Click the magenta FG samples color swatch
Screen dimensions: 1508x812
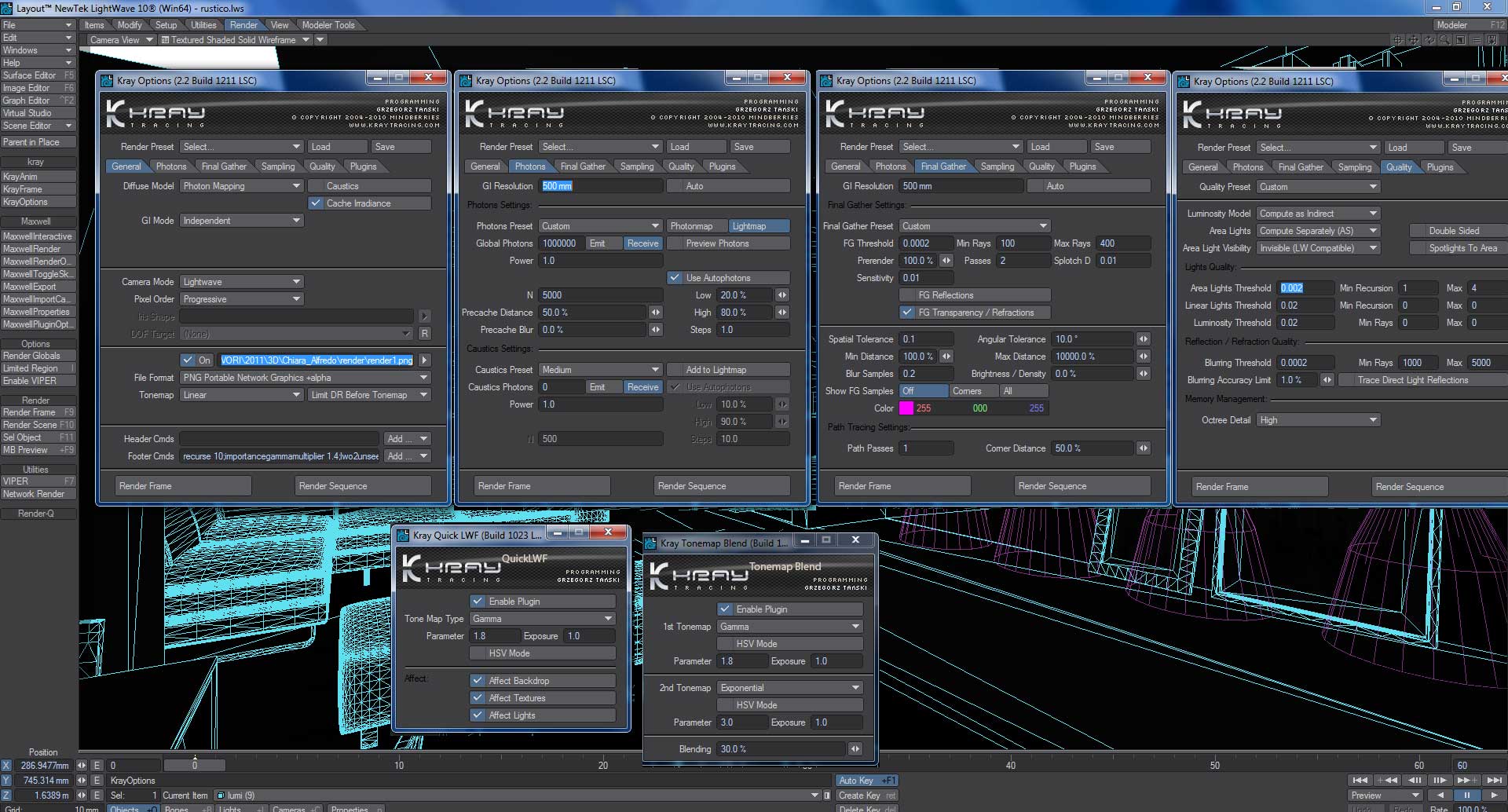(906, 408)
